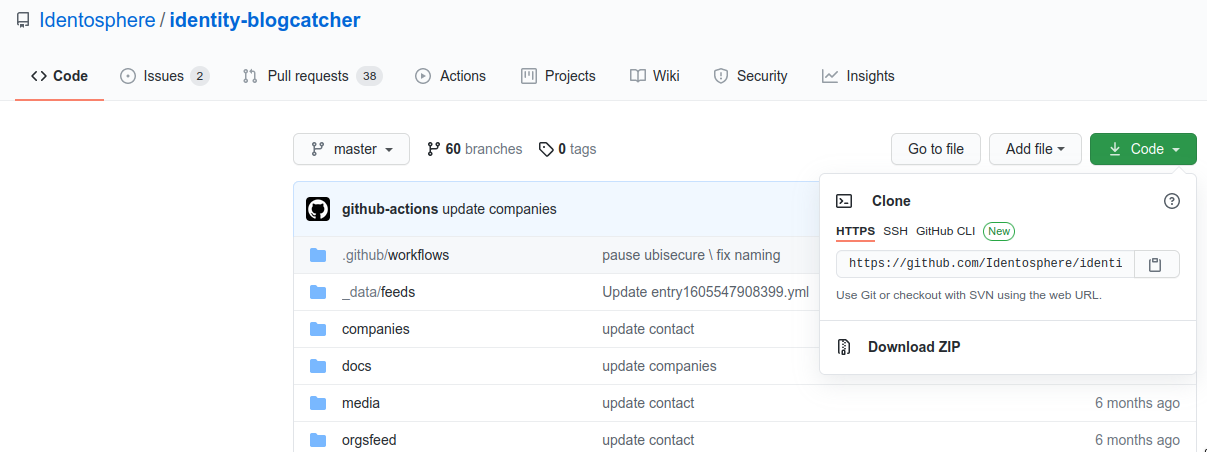This screenshot has width=1207, height=452.
Task: Copy the clone URL to clipboard
Action: [x=1155, y=264]
